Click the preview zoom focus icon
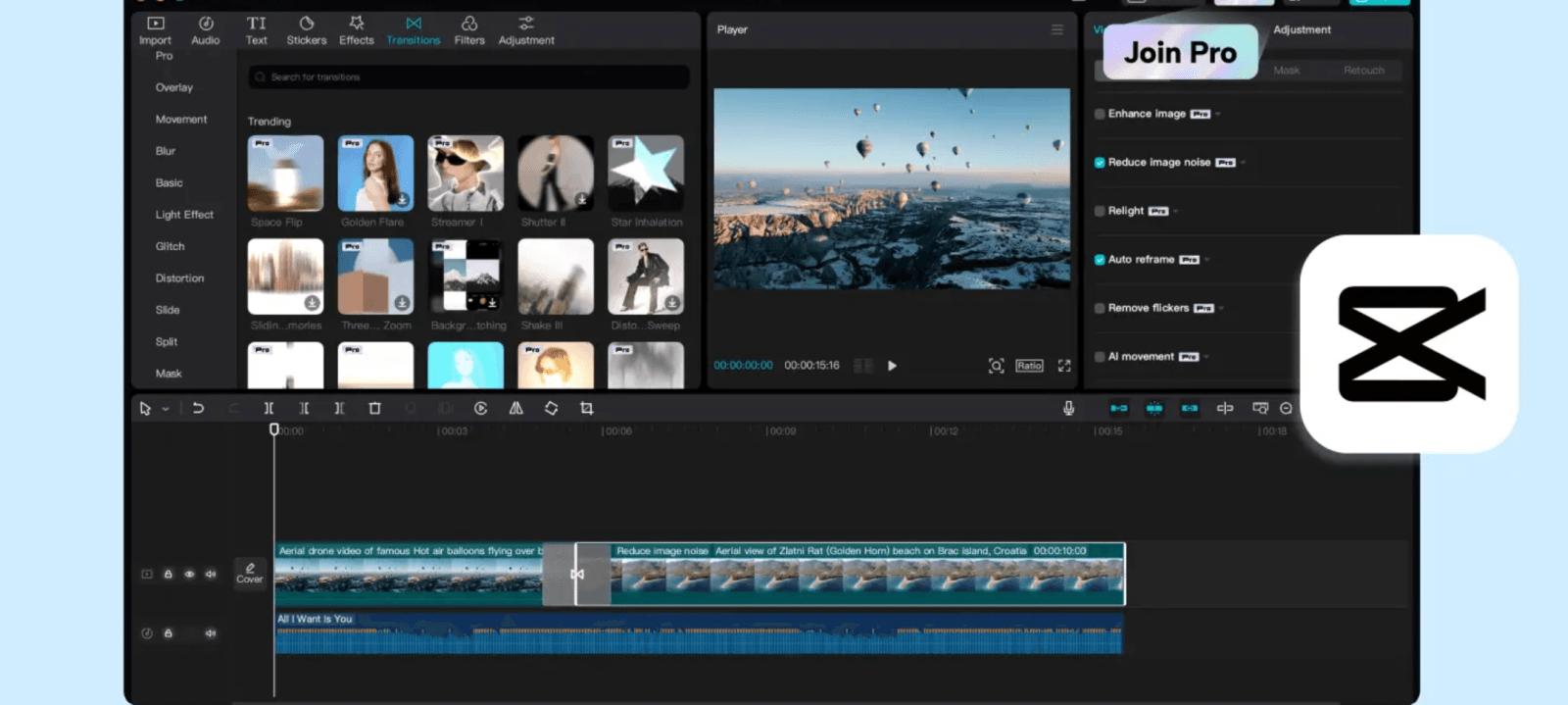 [x=996, y=366]
